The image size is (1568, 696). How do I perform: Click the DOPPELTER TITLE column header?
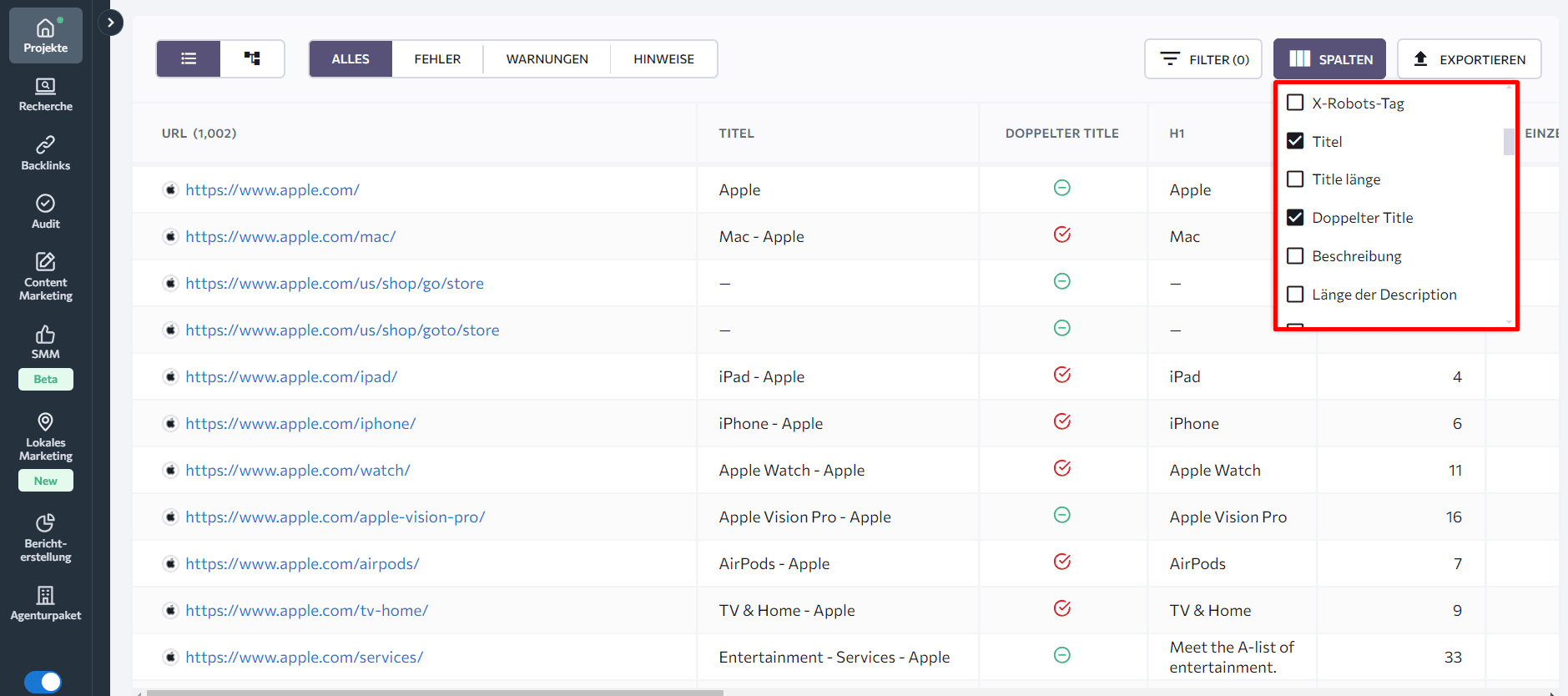1061,134
